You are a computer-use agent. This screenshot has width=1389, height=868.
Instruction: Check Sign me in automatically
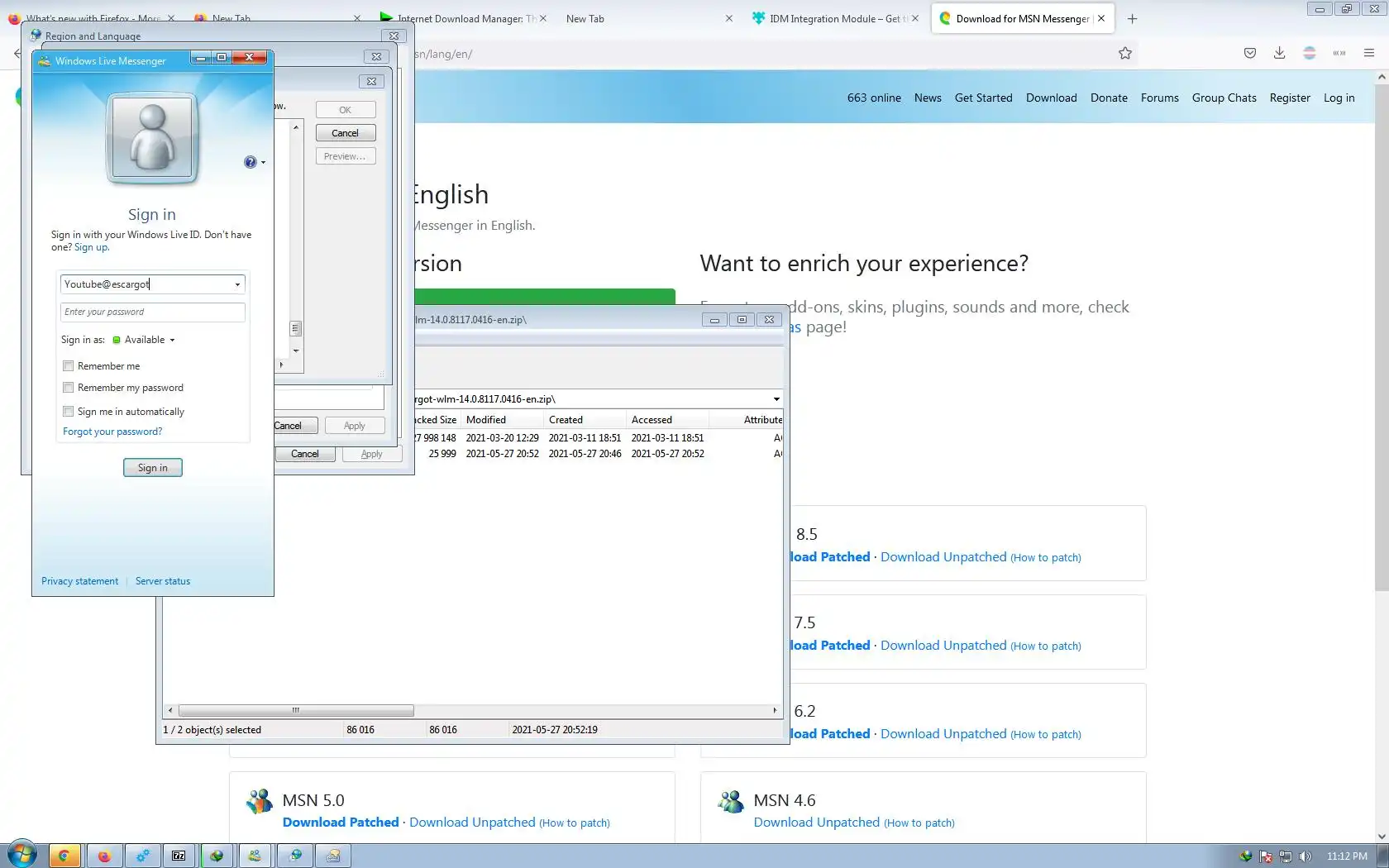click(69, 412)
